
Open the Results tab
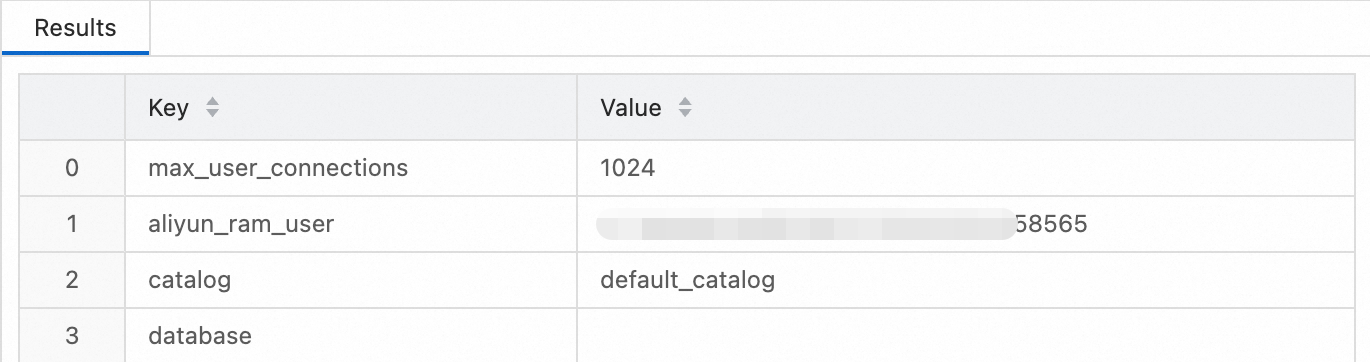click(x=75, y=28)
